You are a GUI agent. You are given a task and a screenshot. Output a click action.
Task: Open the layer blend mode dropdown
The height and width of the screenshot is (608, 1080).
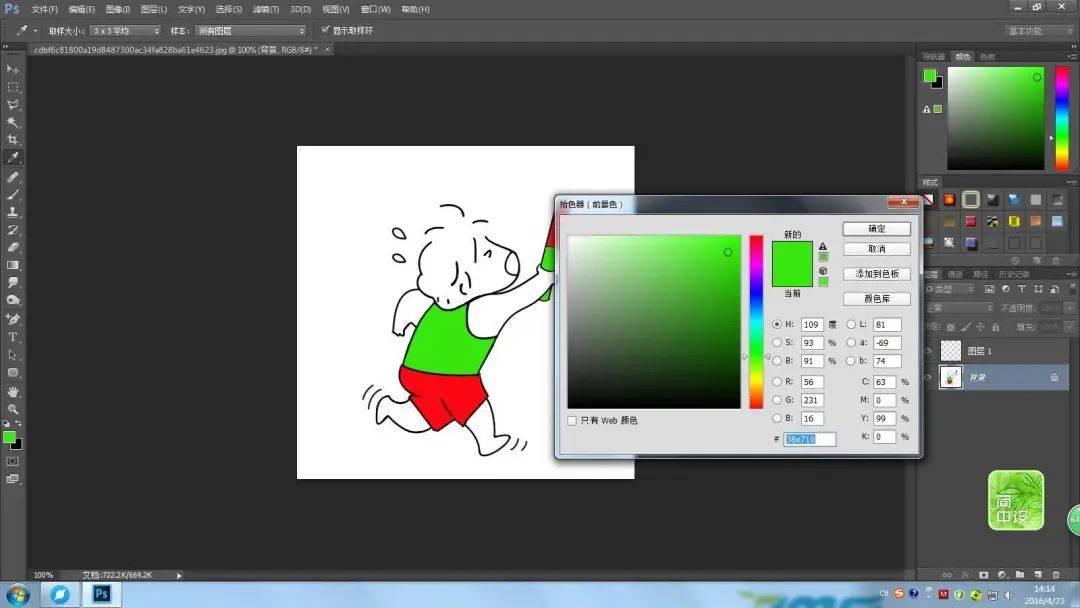[959, 308]
